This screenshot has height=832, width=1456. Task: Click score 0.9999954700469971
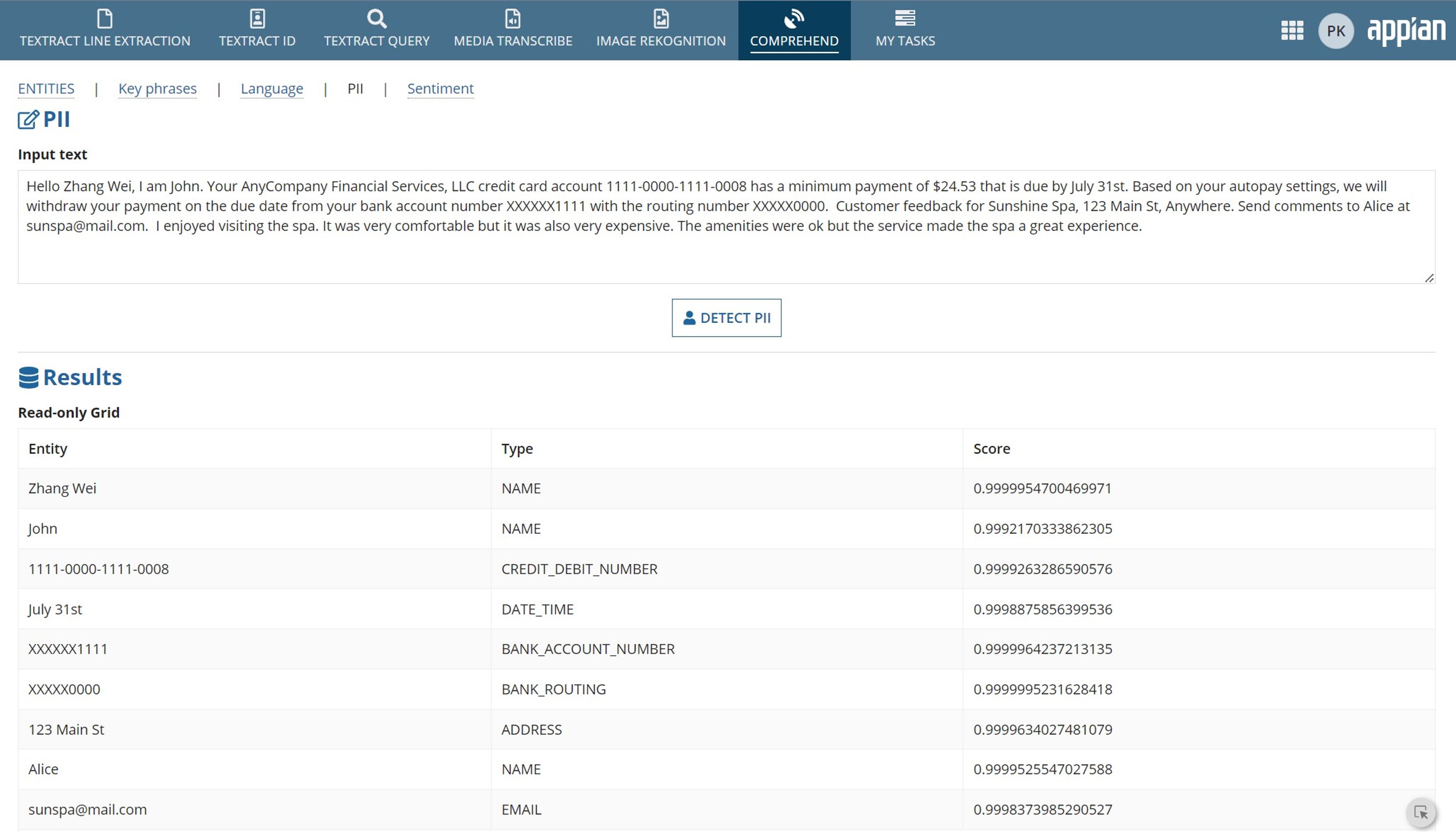point(1042,489)
